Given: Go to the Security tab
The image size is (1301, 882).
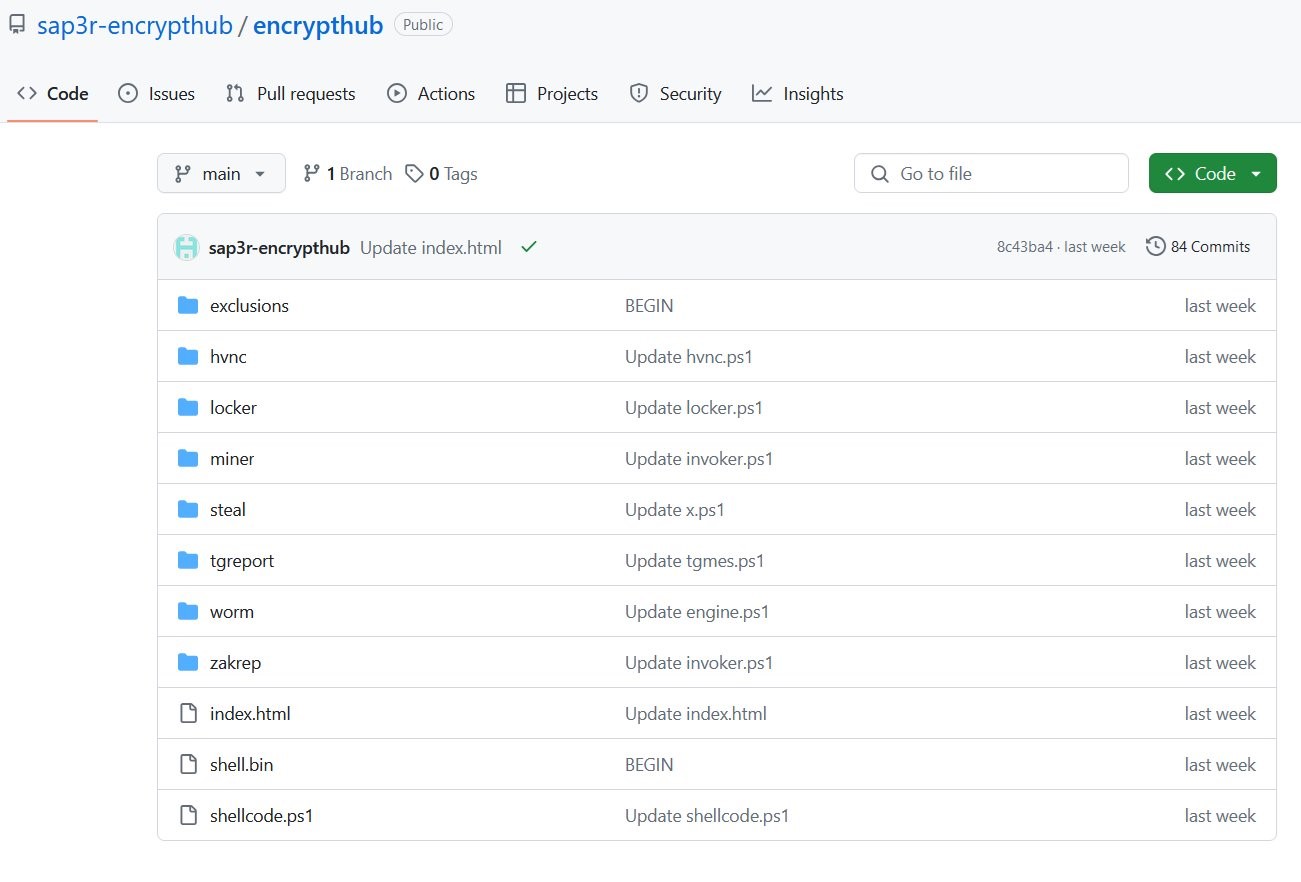Looking at the screenshot, I should (x=675, y=94).
